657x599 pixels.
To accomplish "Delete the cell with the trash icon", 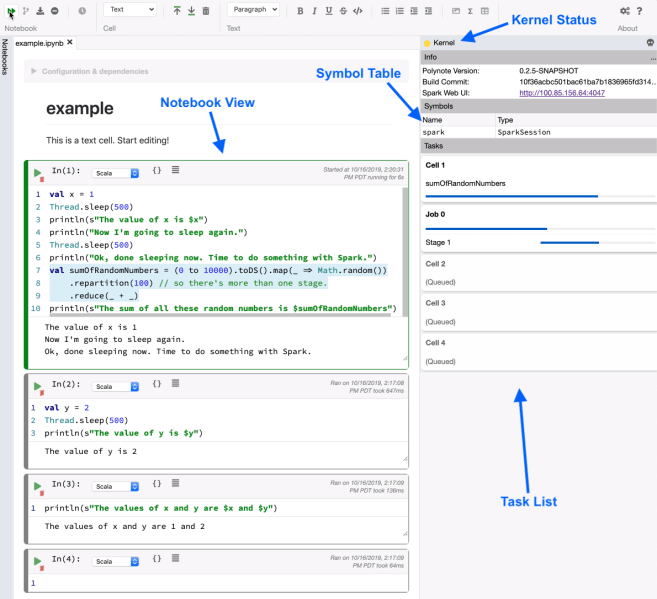I will pyautogui.click(x=206, y=11).
